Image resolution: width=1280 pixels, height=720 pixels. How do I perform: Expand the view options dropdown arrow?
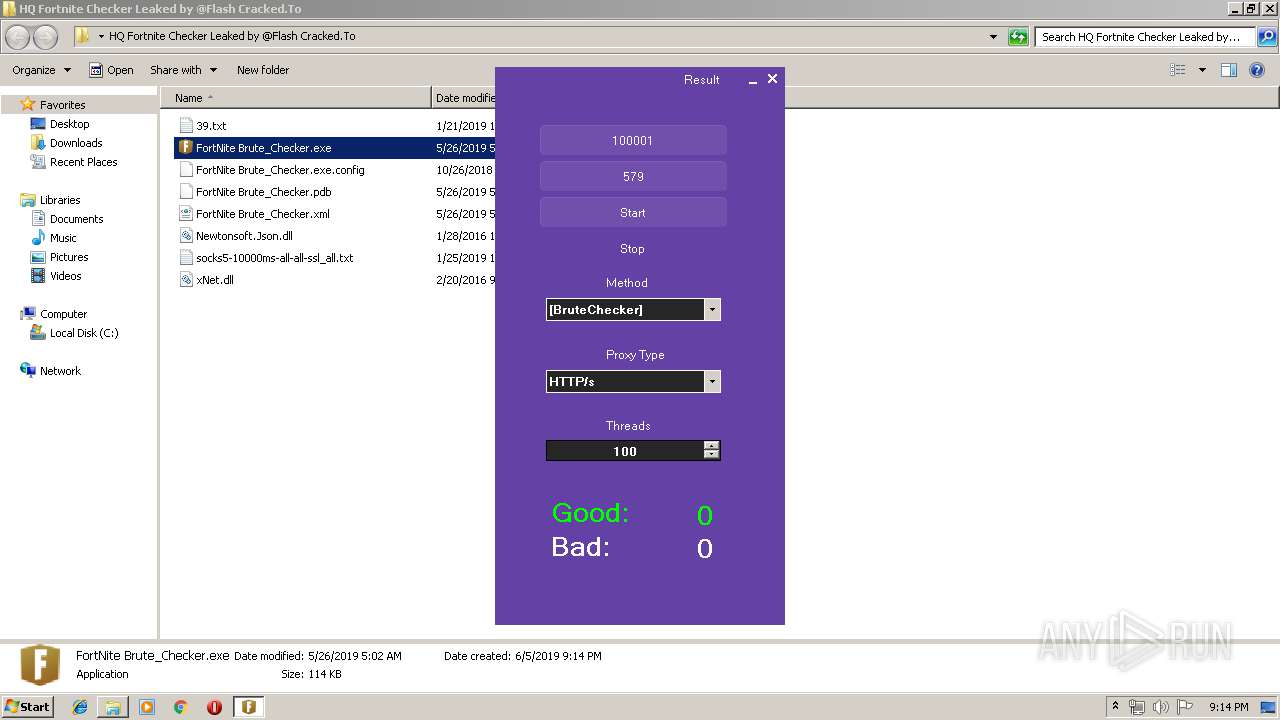click(x=1202, y=70)
